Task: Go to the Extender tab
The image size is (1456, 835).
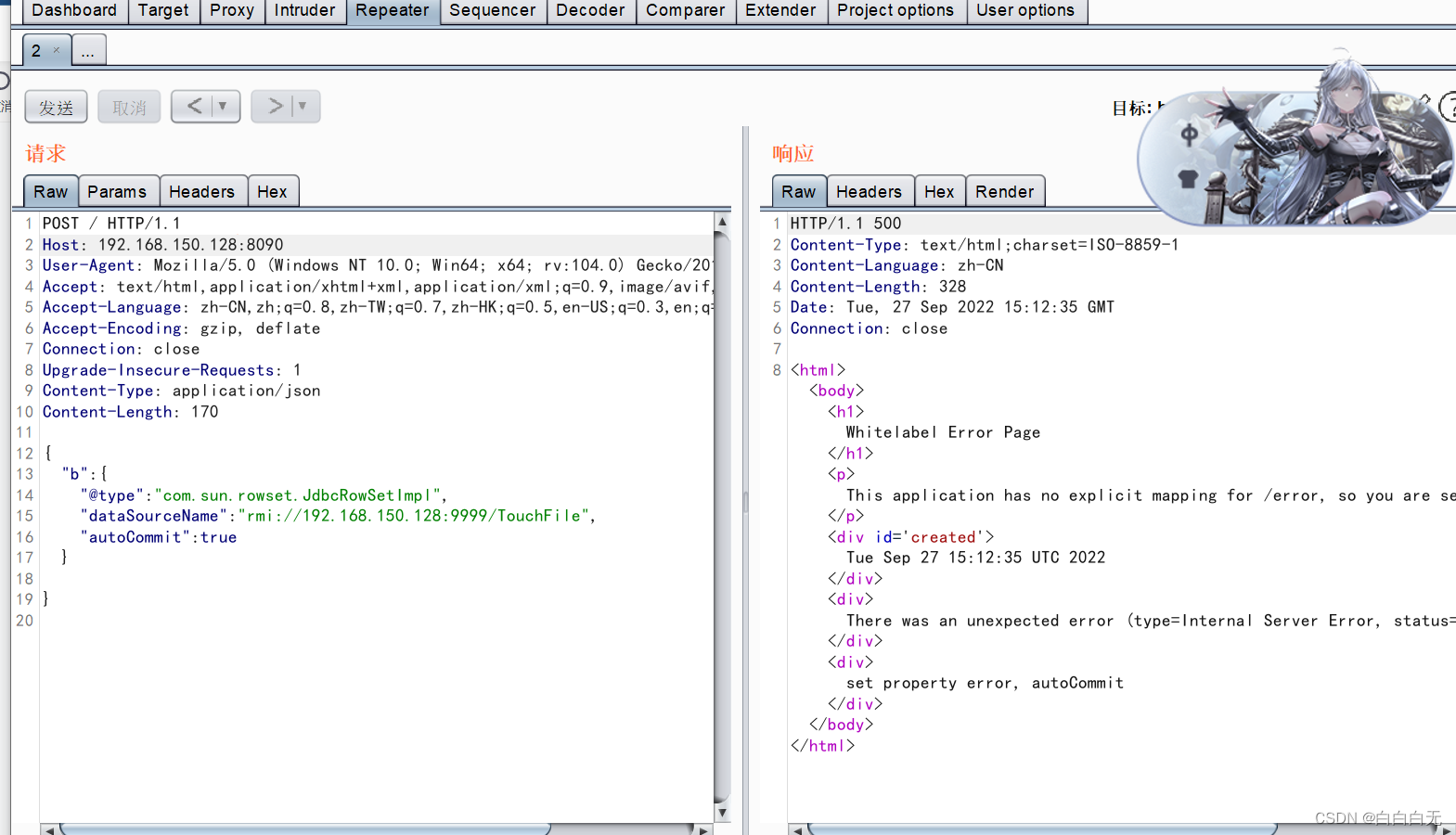Action: click(x=781, y=11)
